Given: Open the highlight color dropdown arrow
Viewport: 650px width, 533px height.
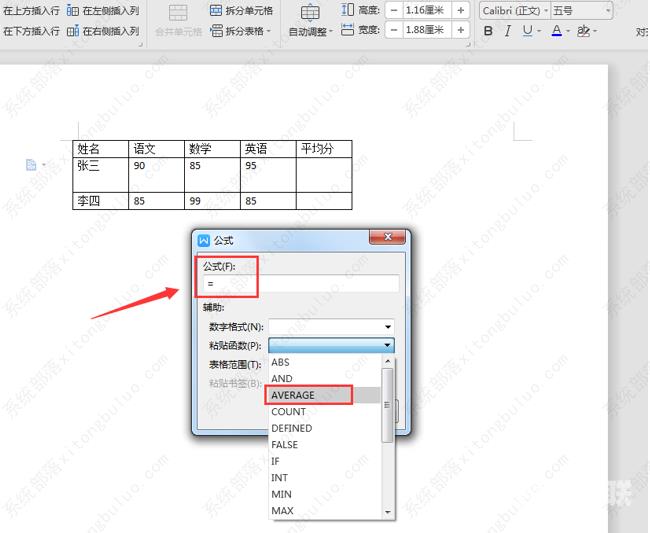Looking at the screenshot, I should coord(595,31).
